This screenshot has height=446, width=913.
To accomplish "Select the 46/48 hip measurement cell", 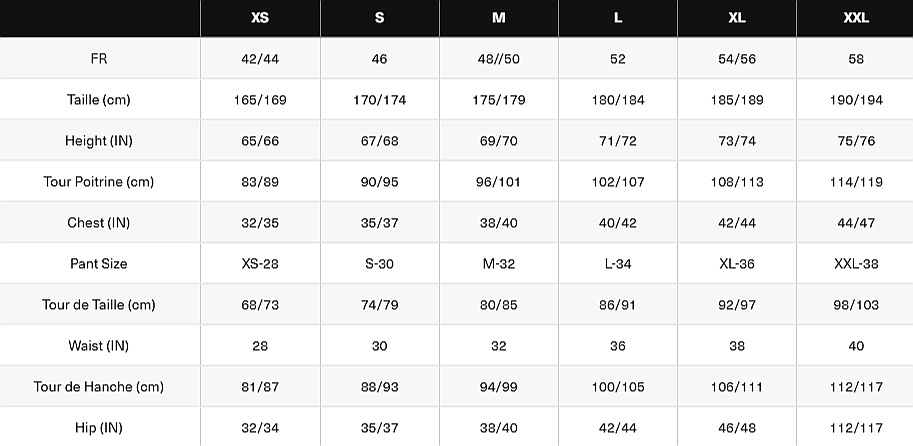I will [737, 428].
